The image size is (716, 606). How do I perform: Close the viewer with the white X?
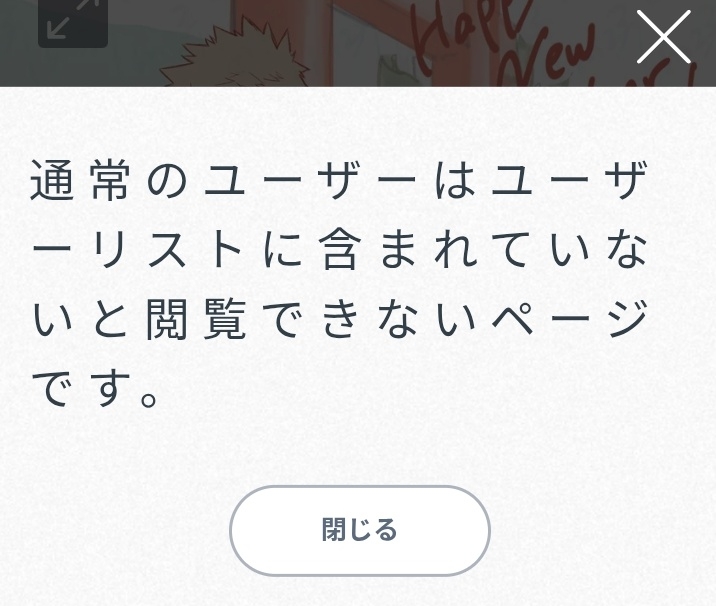663,37
